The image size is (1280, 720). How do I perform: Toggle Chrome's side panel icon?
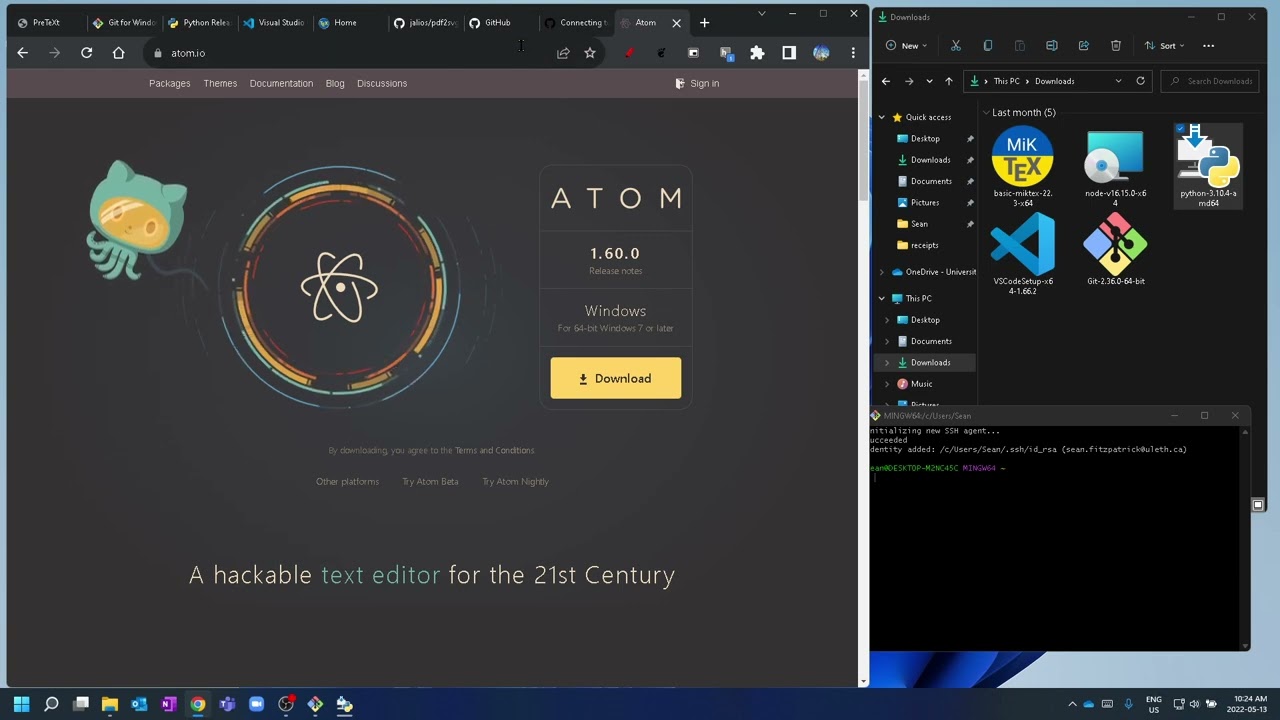789,53
